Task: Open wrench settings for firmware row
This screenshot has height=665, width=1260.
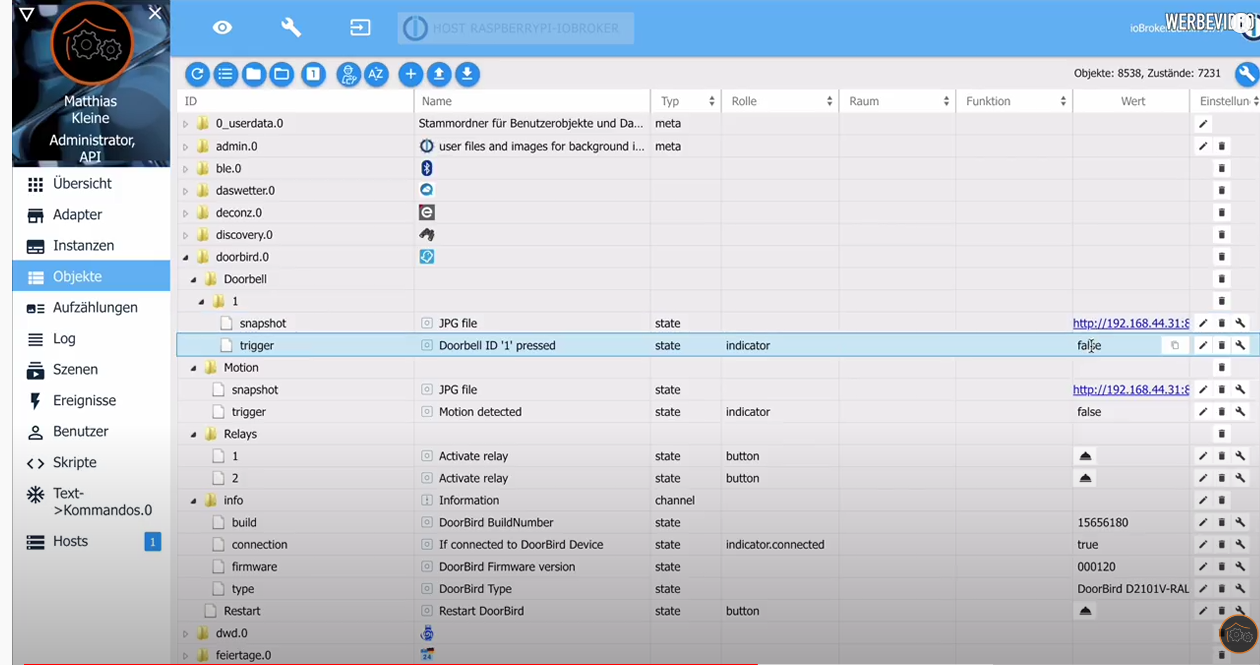Action: [1240, 567]
